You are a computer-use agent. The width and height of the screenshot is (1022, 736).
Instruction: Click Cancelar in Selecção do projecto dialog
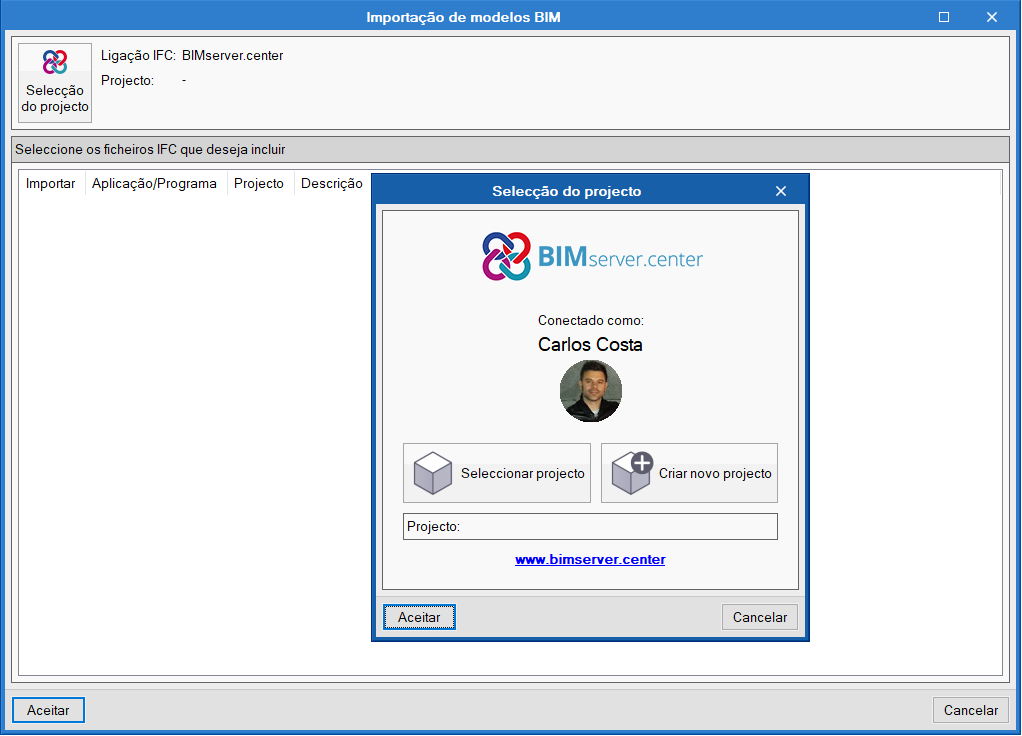tap(759, 617)
